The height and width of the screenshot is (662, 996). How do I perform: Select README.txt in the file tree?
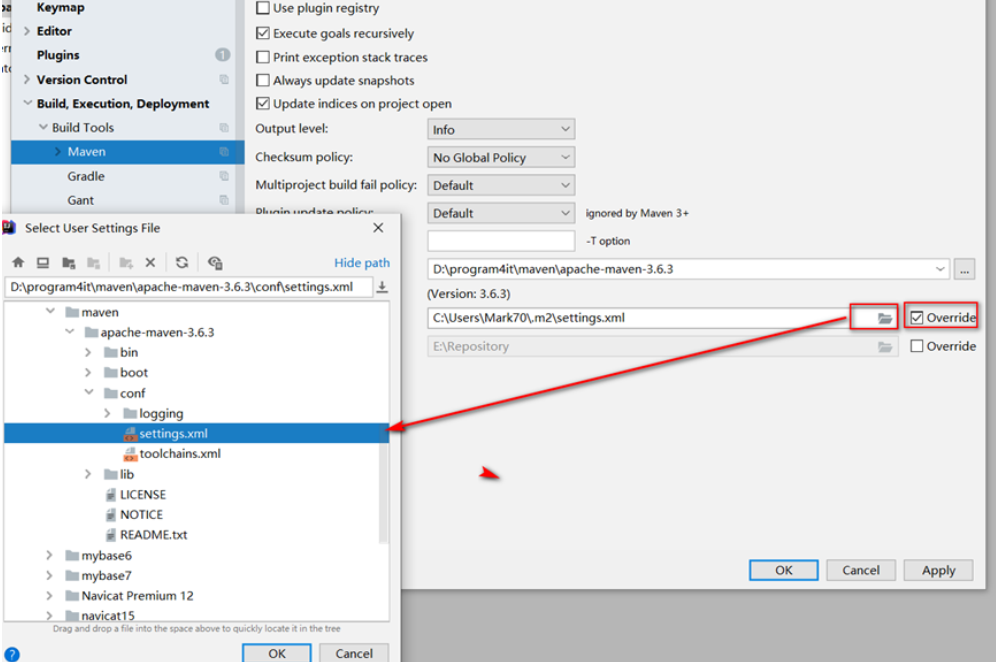point(153,535)
